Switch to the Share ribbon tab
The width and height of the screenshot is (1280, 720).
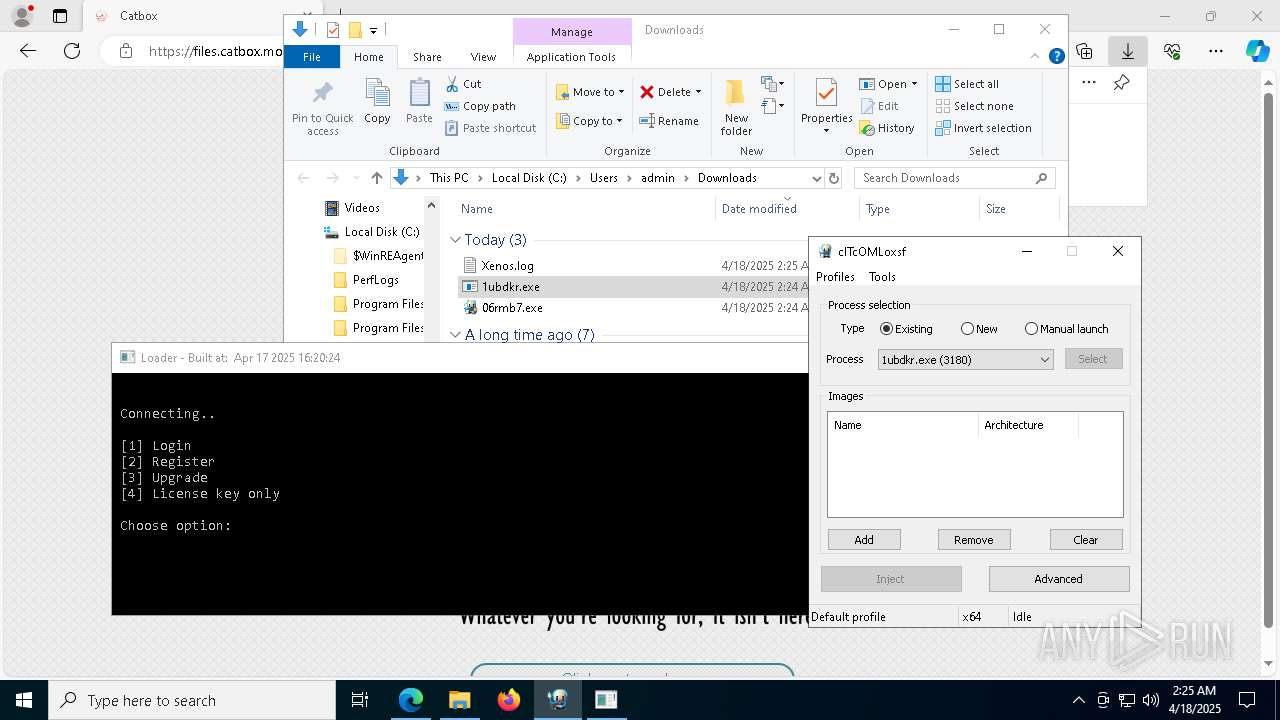coord(427,57)
